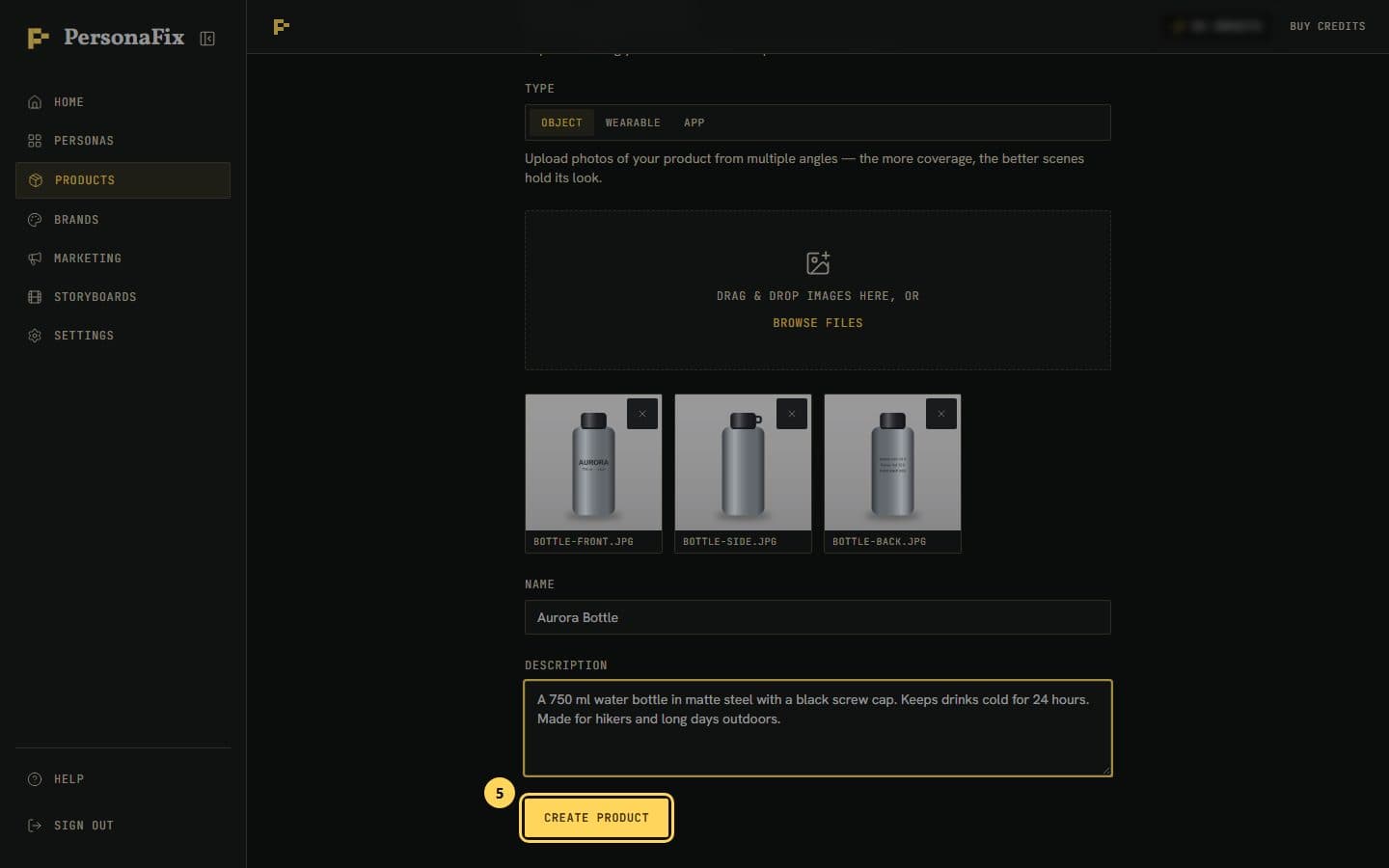The width and height of the screenshot is (1389, 868).
Task: Click the Help menu label
Action: [x=68, y=779]
